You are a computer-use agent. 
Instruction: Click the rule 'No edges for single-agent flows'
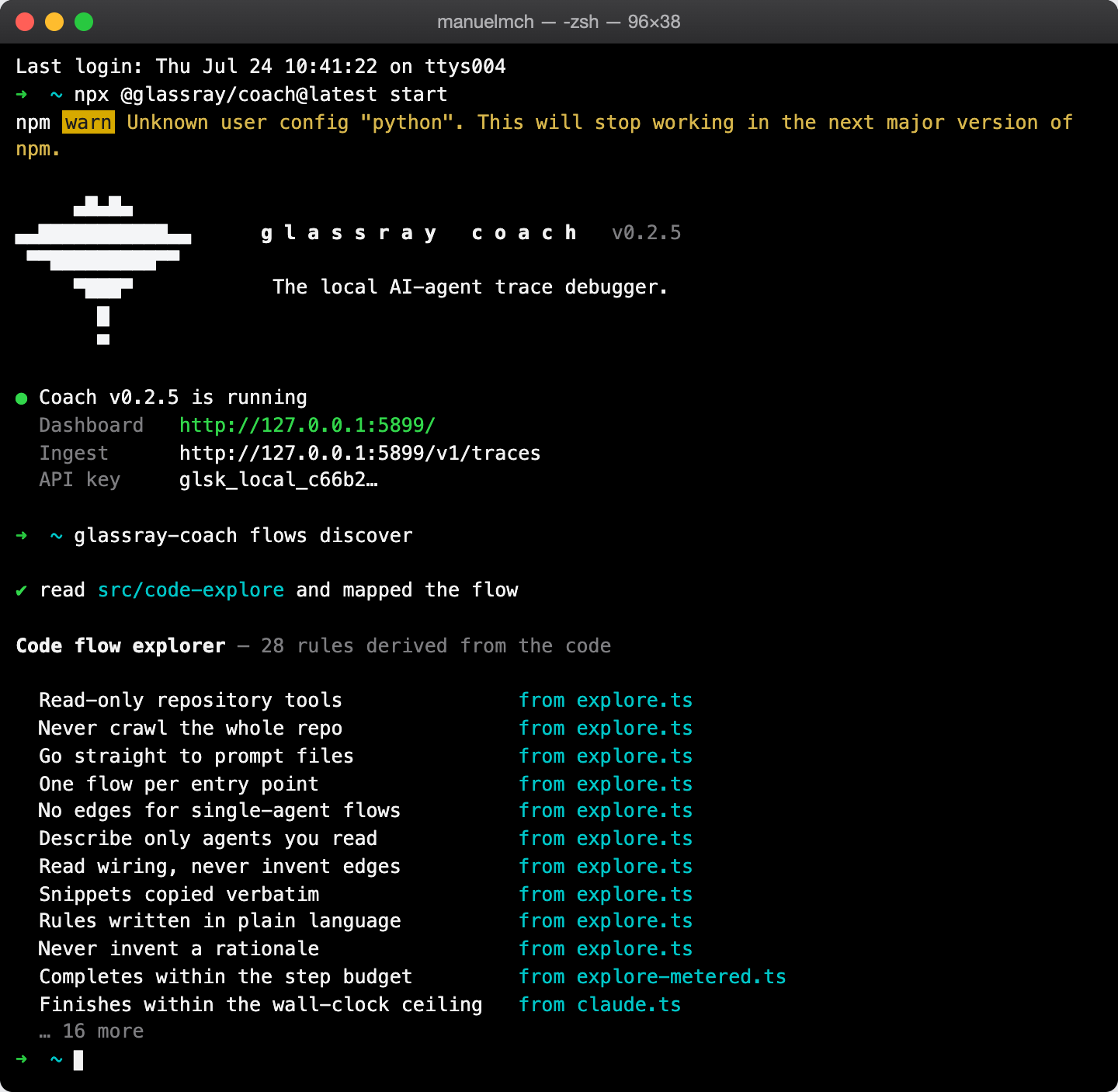pyautogui.click(x=220, y=810)
